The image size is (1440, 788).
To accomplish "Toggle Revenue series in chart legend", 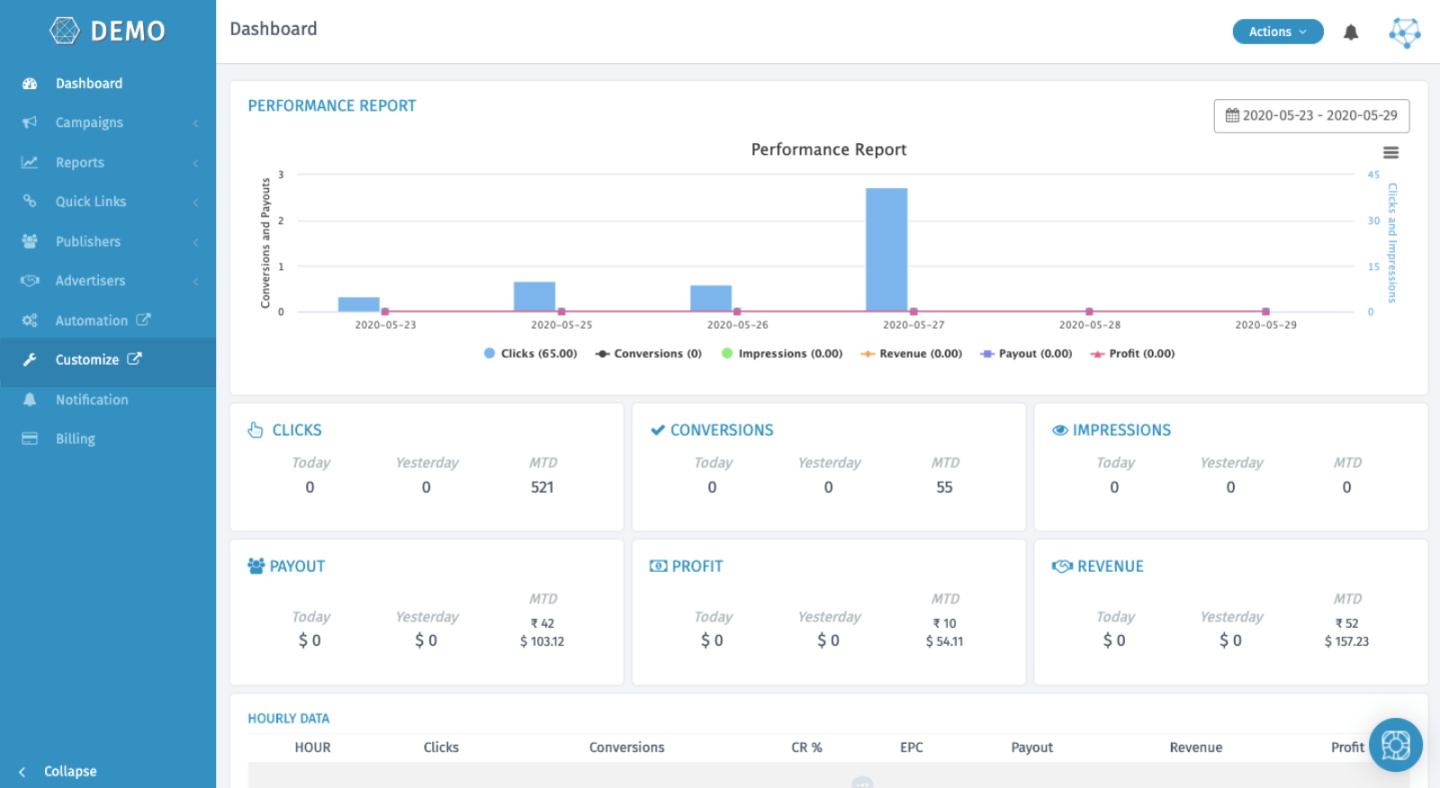I will pyautogui.click(x=911, y=354).
